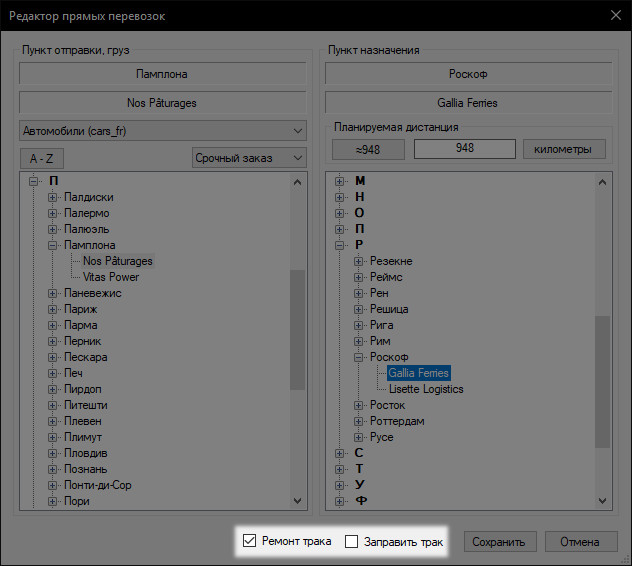Viewport: 632px width, 566px height.
Task: Close the "Редактор прямых перевозок" dialog
Action: (613, 15)
